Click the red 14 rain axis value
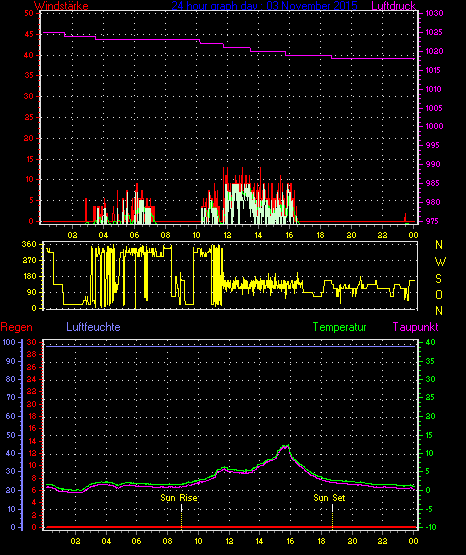 click(x=31, y=441)
